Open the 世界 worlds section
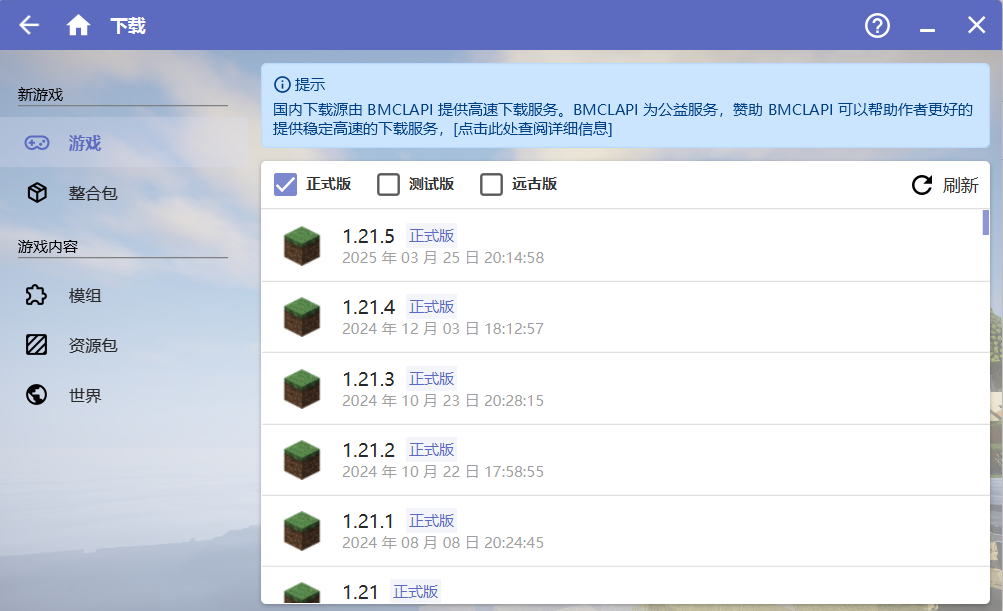The image size is (1003, 611). point(124,395)
